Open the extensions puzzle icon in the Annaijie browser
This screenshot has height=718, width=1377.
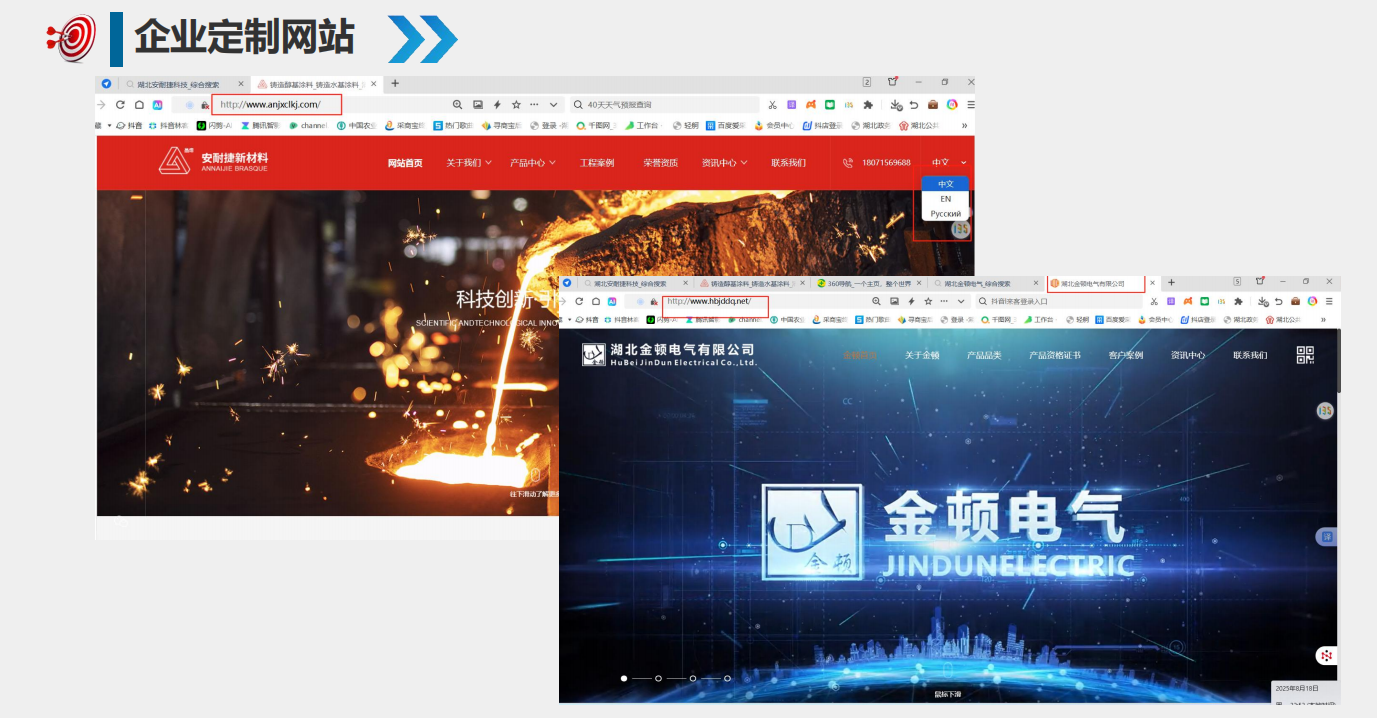click(868, 104)
